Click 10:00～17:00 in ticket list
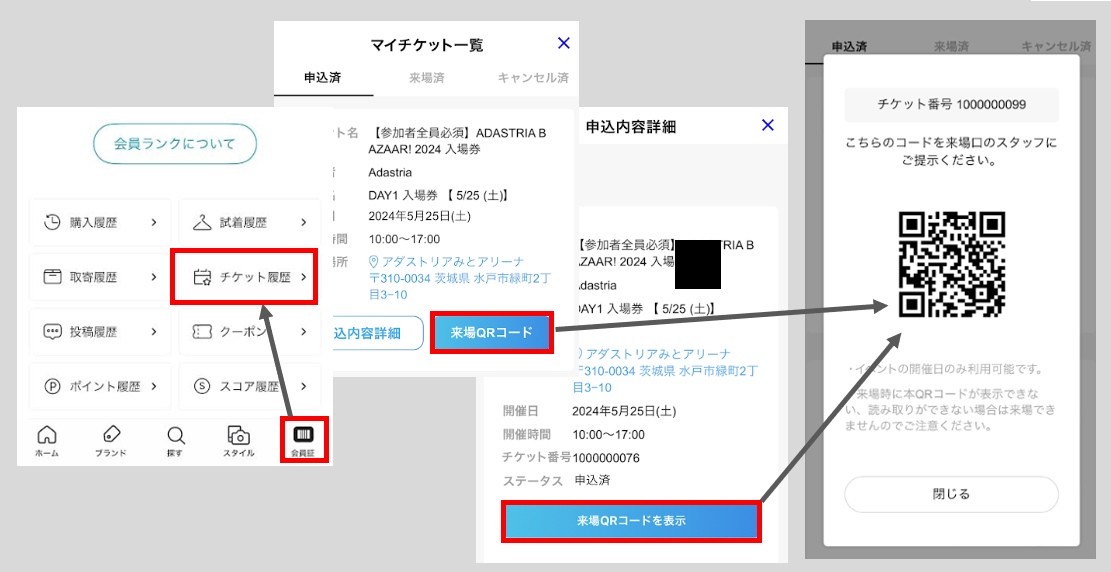Image resolution: width=1111 pixels, height=572 pixels. coord(404,239)
